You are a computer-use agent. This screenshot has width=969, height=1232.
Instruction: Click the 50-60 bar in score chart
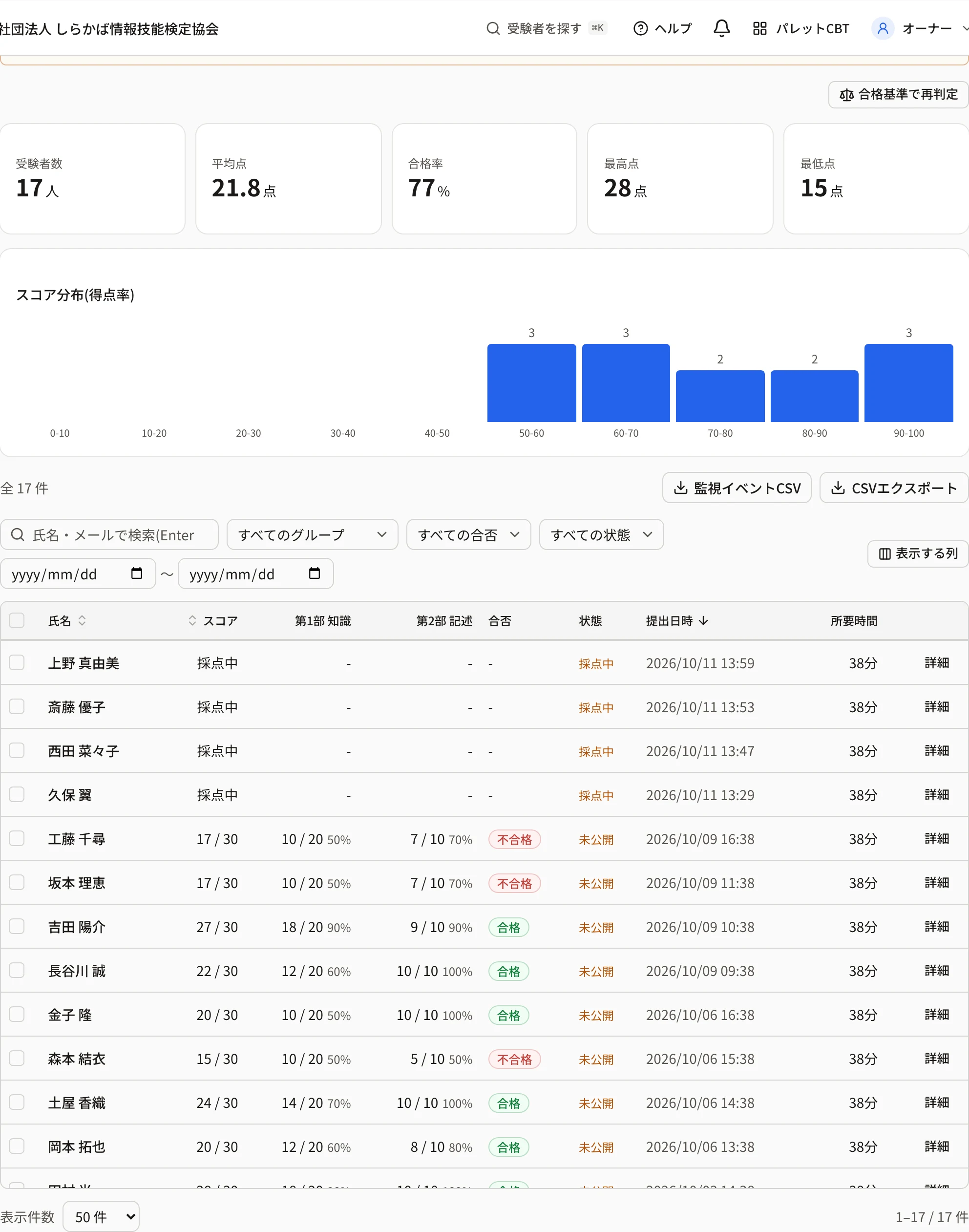[531, 383]
